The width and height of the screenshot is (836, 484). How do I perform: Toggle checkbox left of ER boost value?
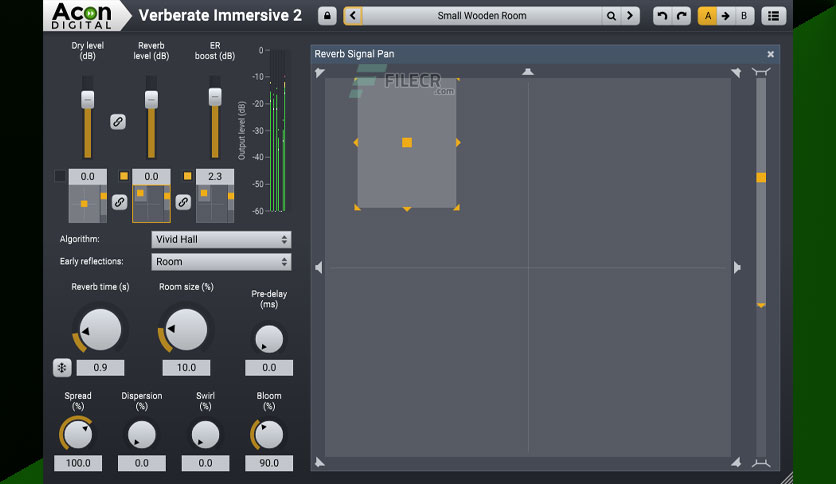(187, 175)
